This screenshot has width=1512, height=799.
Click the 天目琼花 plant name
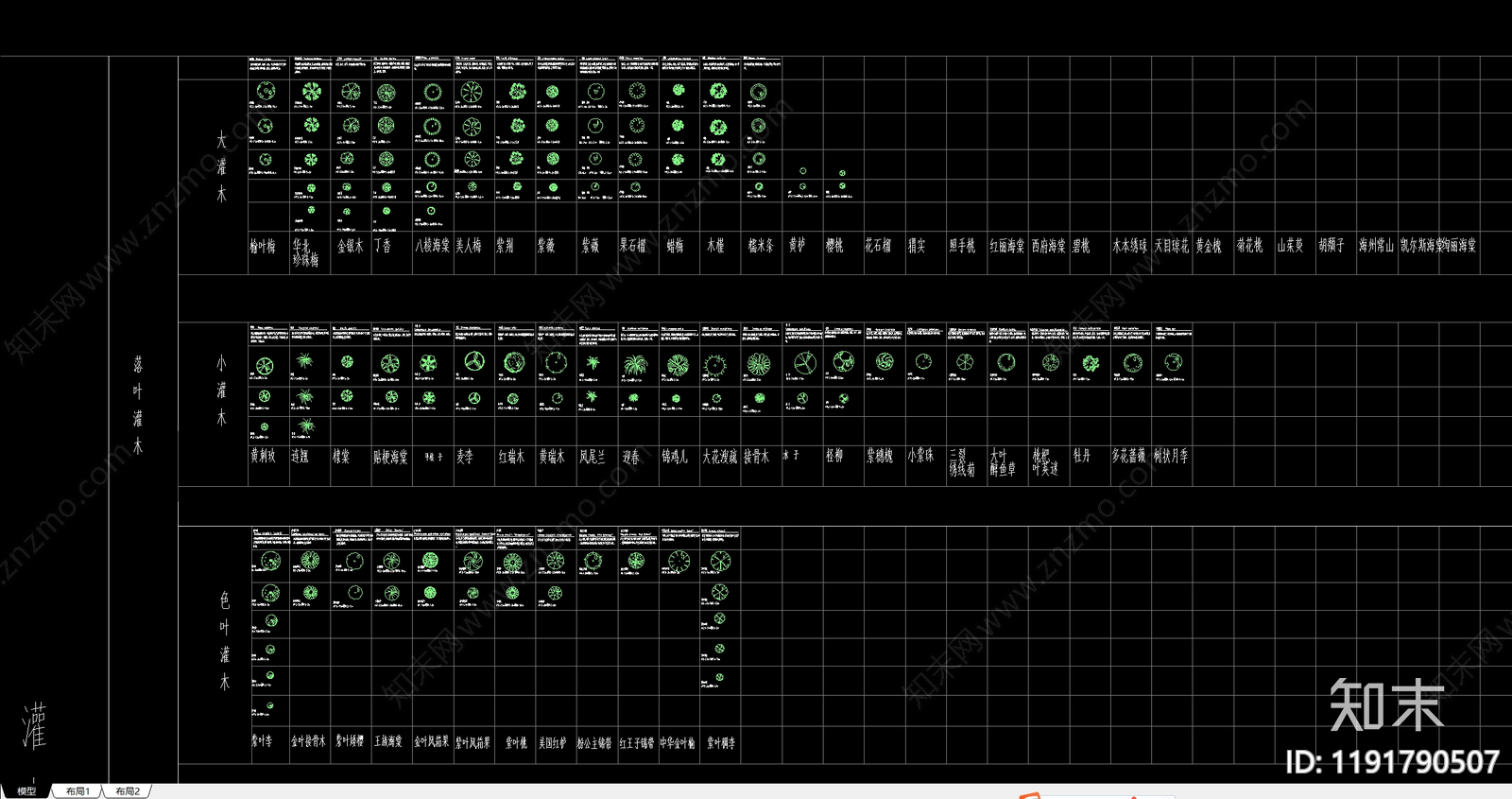point(1172,246)
